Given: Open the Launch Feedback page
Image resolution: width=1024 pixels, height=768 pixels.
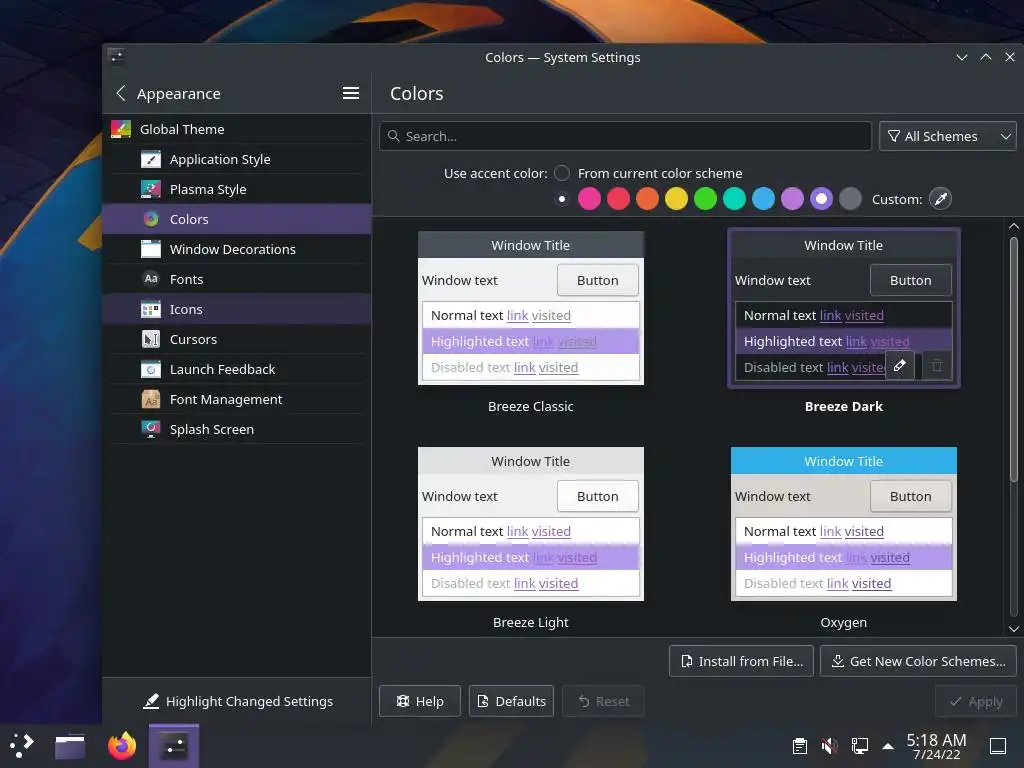Looking at the screenshot, I should coord(236,370).
